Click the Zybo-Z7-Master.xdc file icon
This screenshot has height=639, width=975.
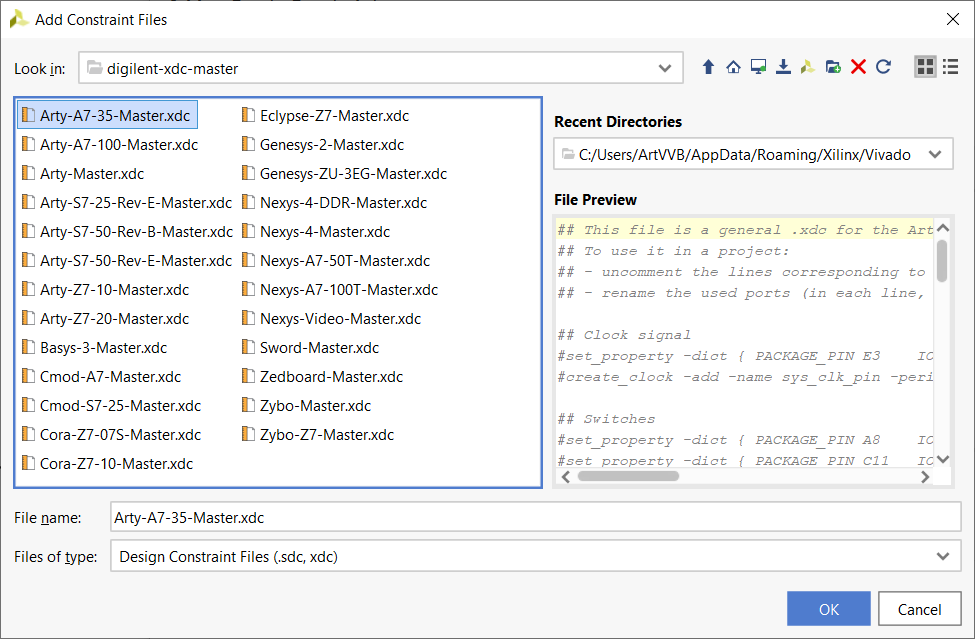click(x=248, y=434)
